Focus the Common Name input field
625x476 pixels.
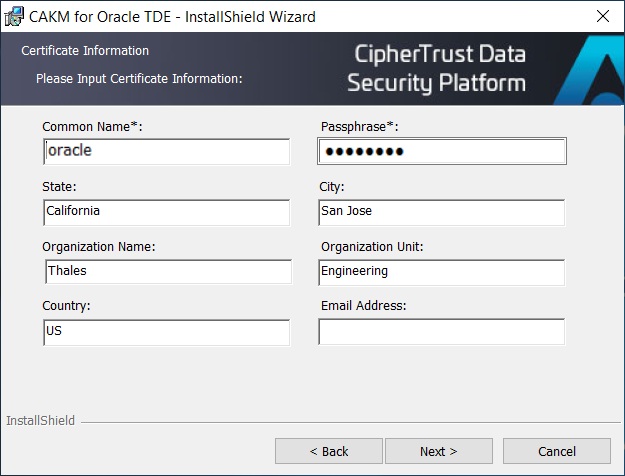(167, 151)
